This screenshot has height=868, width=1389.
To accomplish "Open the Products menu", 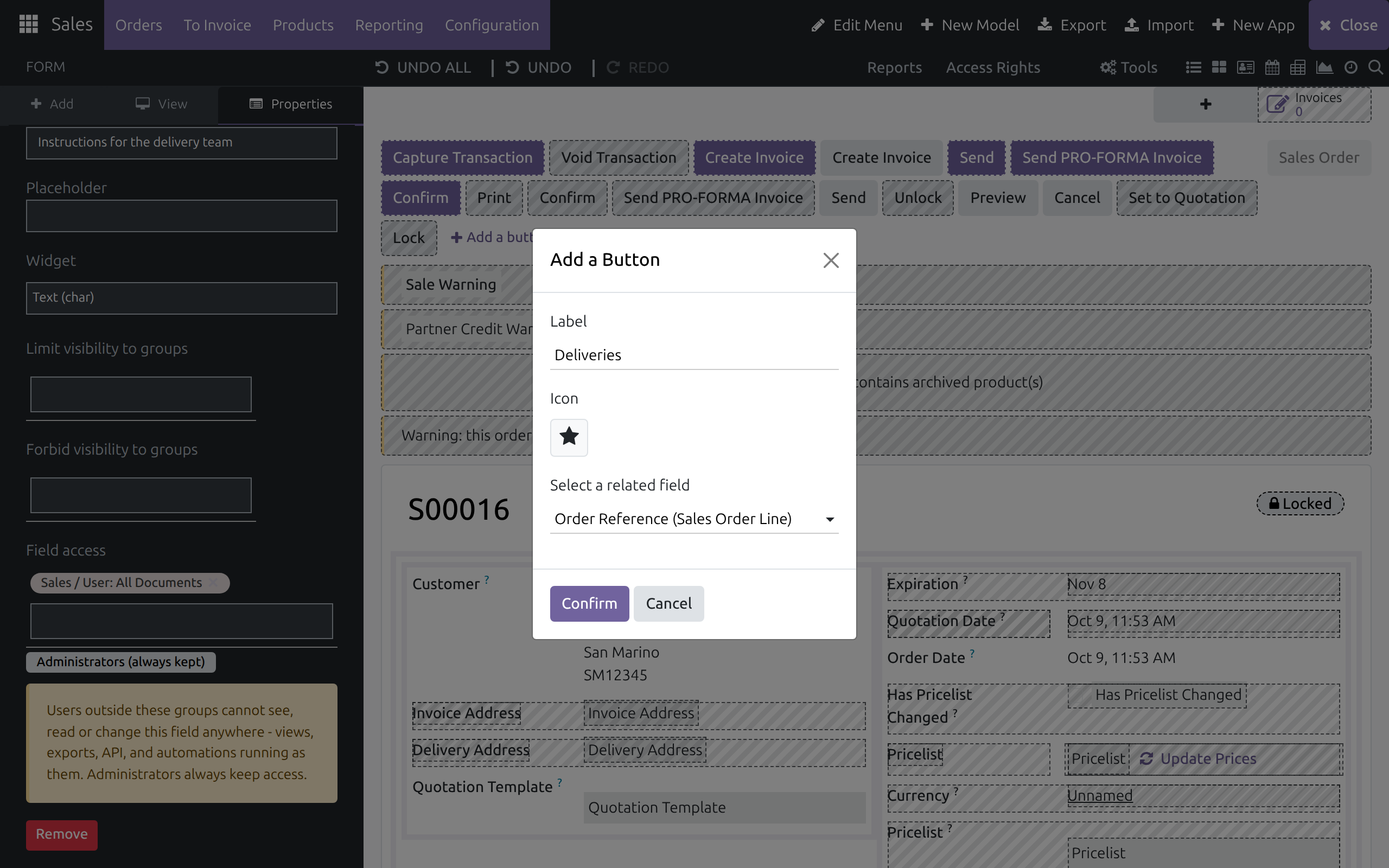I will (x=303, y=25).
